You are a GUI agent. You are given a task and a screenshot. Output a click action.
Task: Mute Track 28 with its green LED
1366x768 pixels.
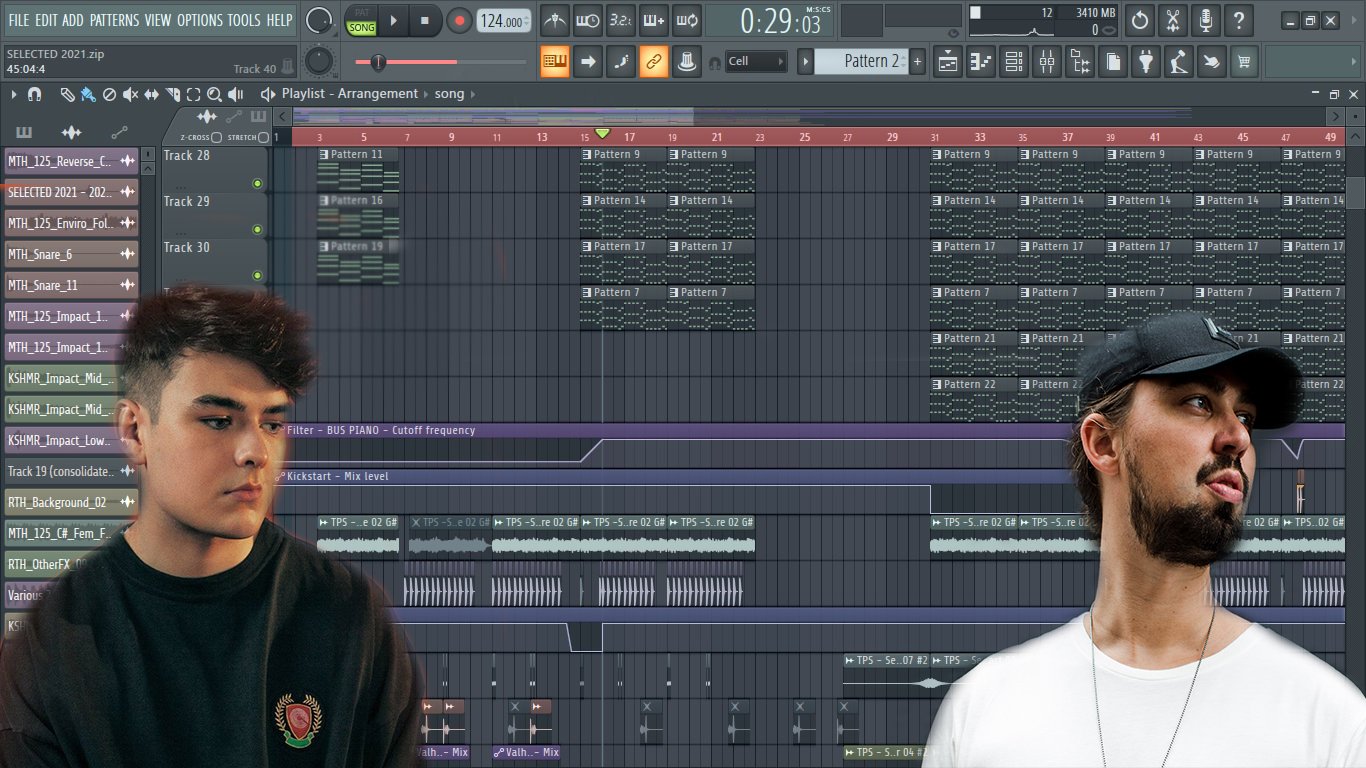point(257,183)
